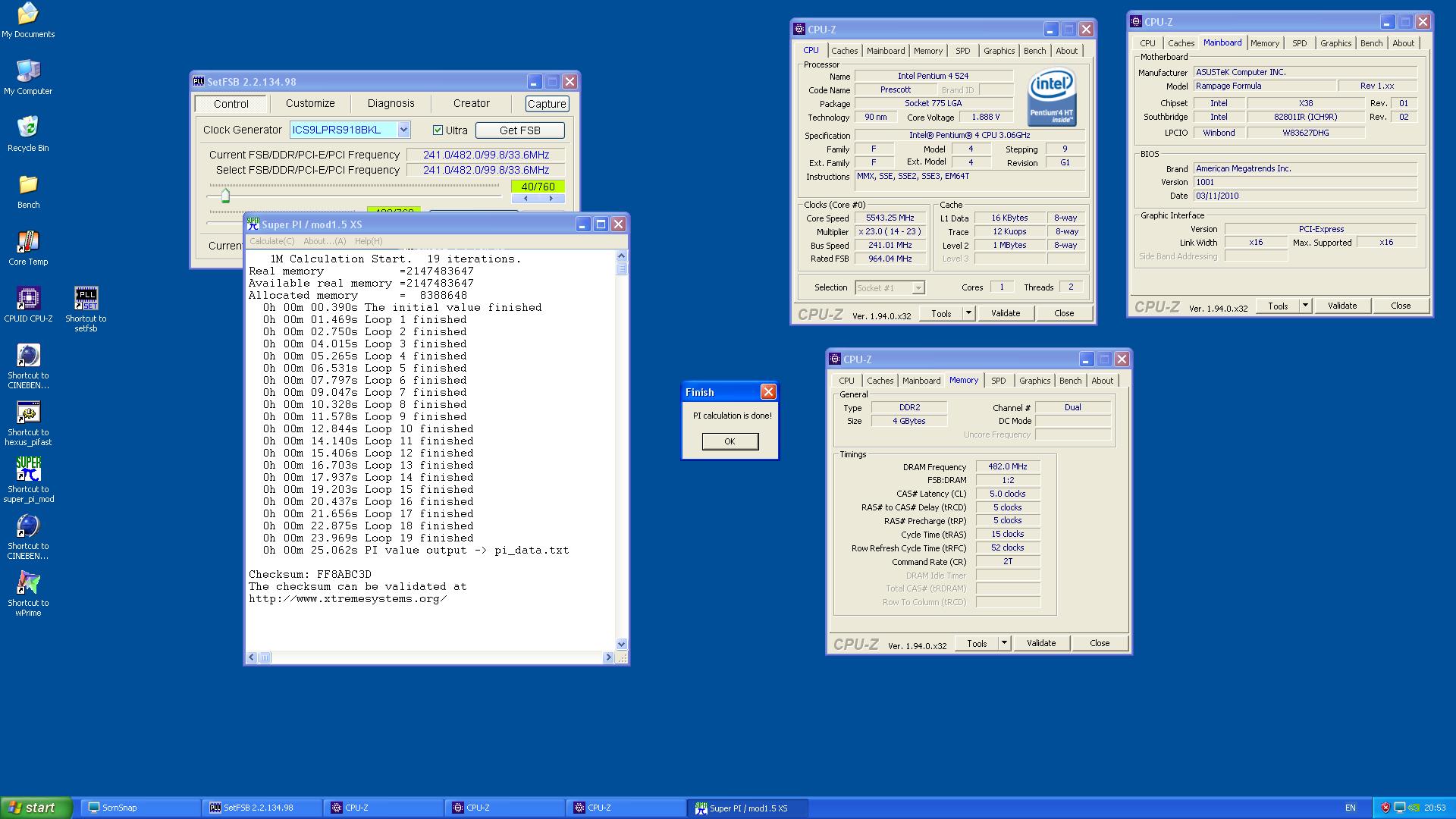Screen dimensions: 1456x819
Task: Open the Recycle Bin icon
Action: click(28, 134)
